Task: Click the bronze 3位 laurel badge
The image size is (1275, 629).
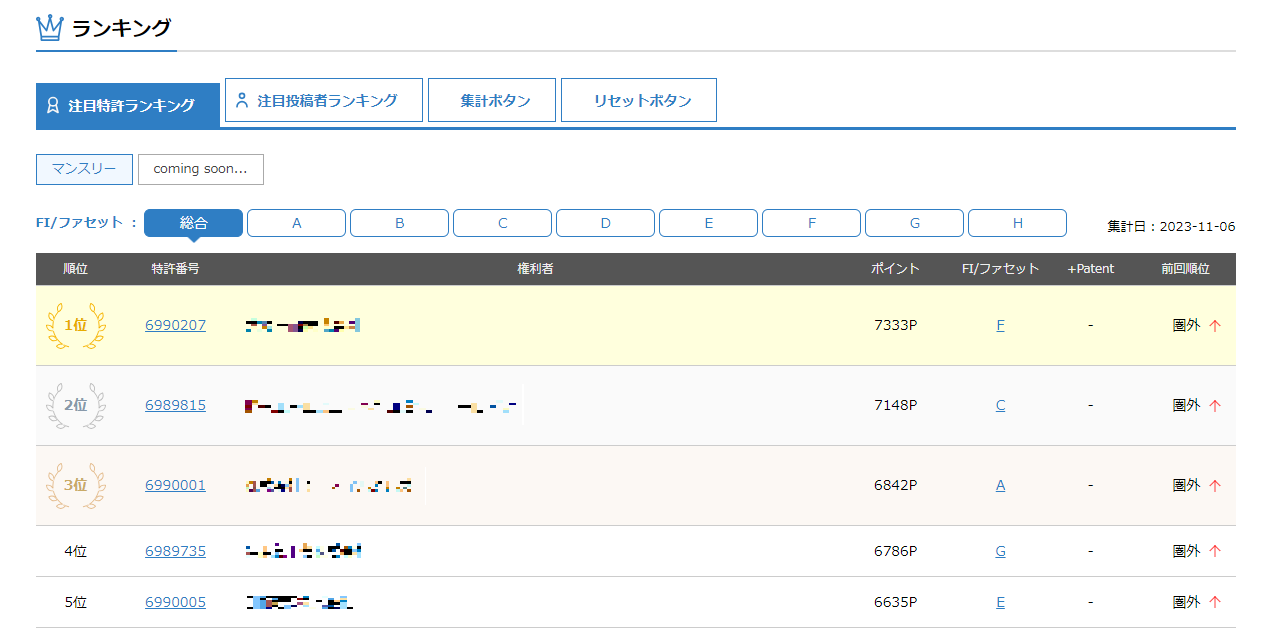Action: coord(76,485)
